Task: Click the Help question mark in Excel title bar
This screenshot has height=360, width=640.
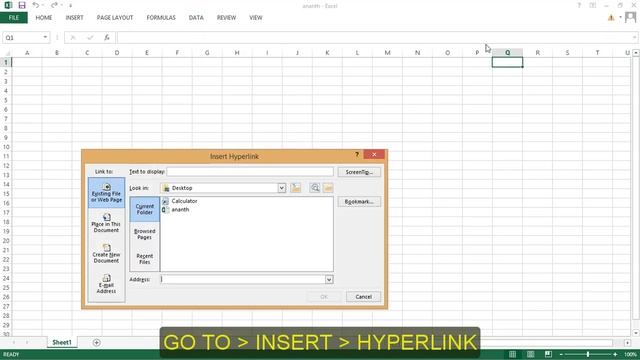Action: (x=579, y=5)
